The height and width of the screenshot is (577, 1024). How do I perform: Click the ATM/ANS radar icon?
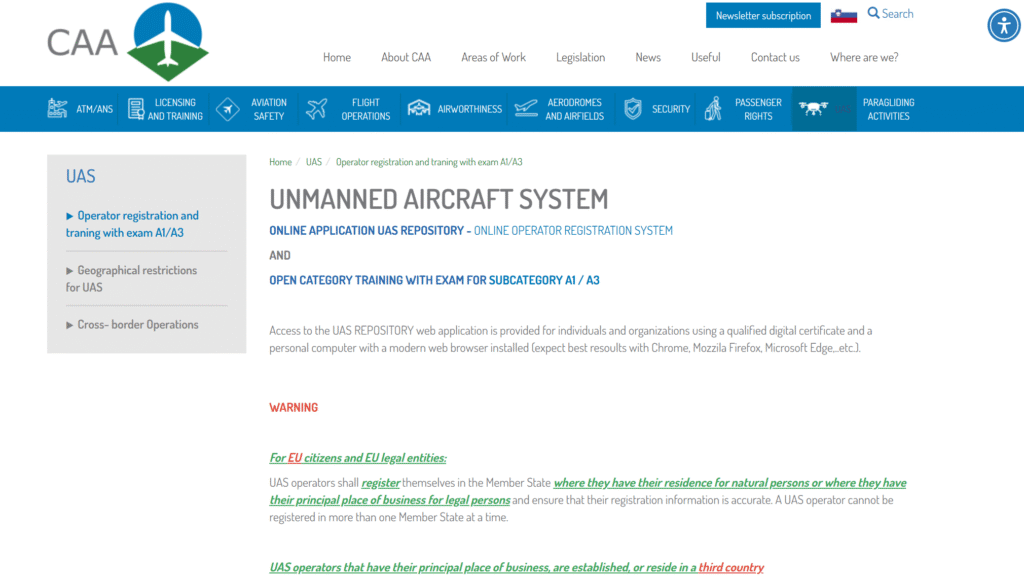click(x=58, y=109)
